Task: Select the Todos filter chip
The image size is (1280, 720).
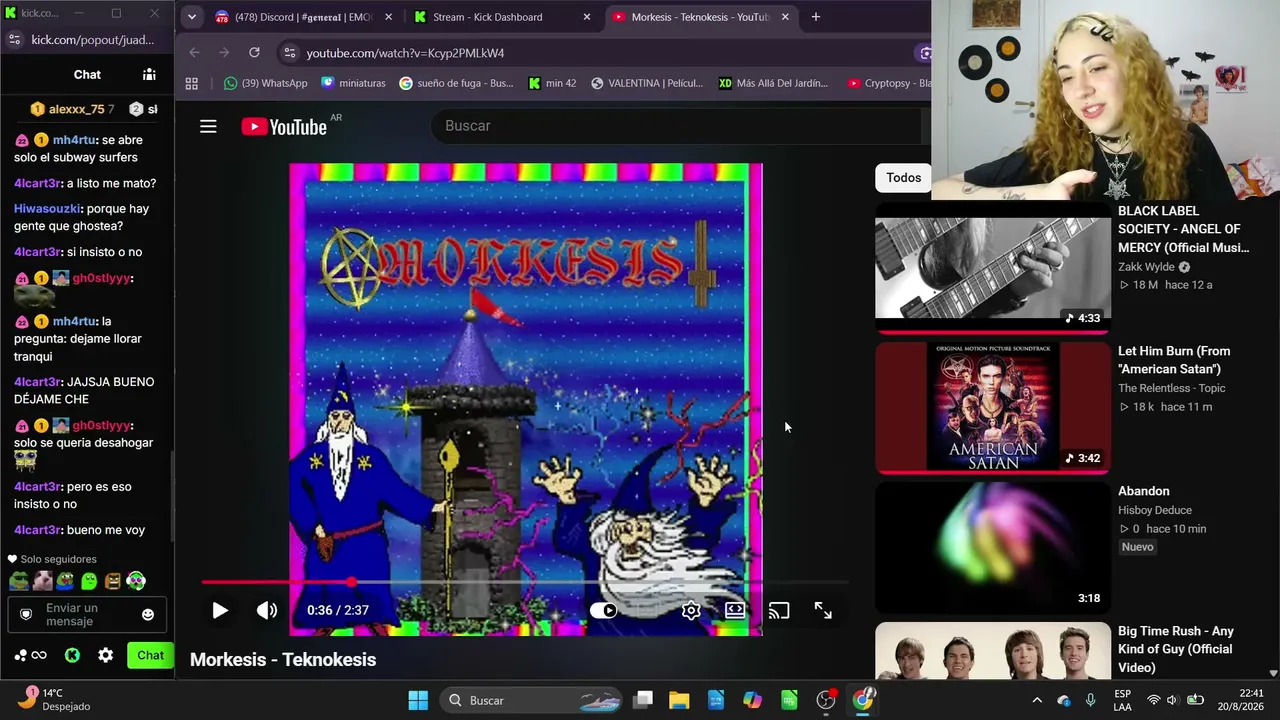Action: [x=903, y=178]
